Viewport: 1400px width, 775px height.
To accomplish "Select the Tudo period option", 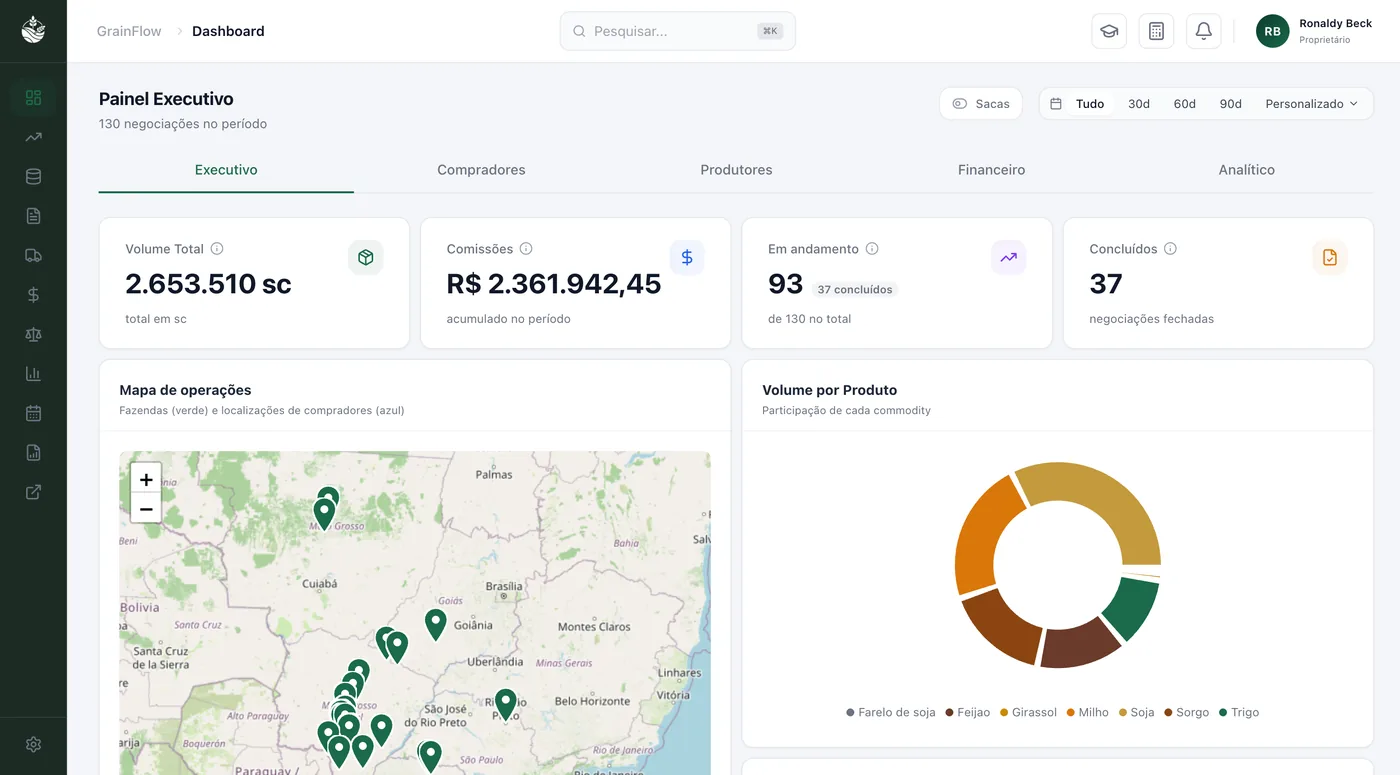I will tap(1090, 104).
